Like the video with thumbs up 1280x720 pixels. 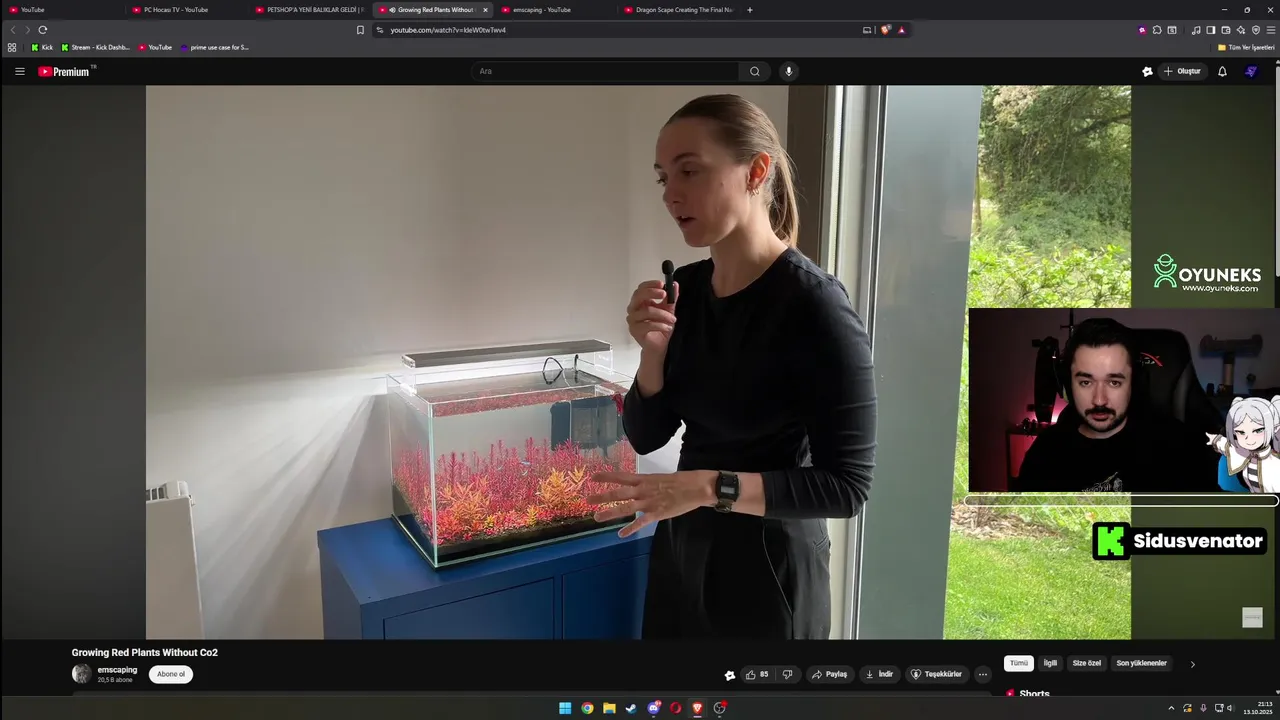click(757, 674)
